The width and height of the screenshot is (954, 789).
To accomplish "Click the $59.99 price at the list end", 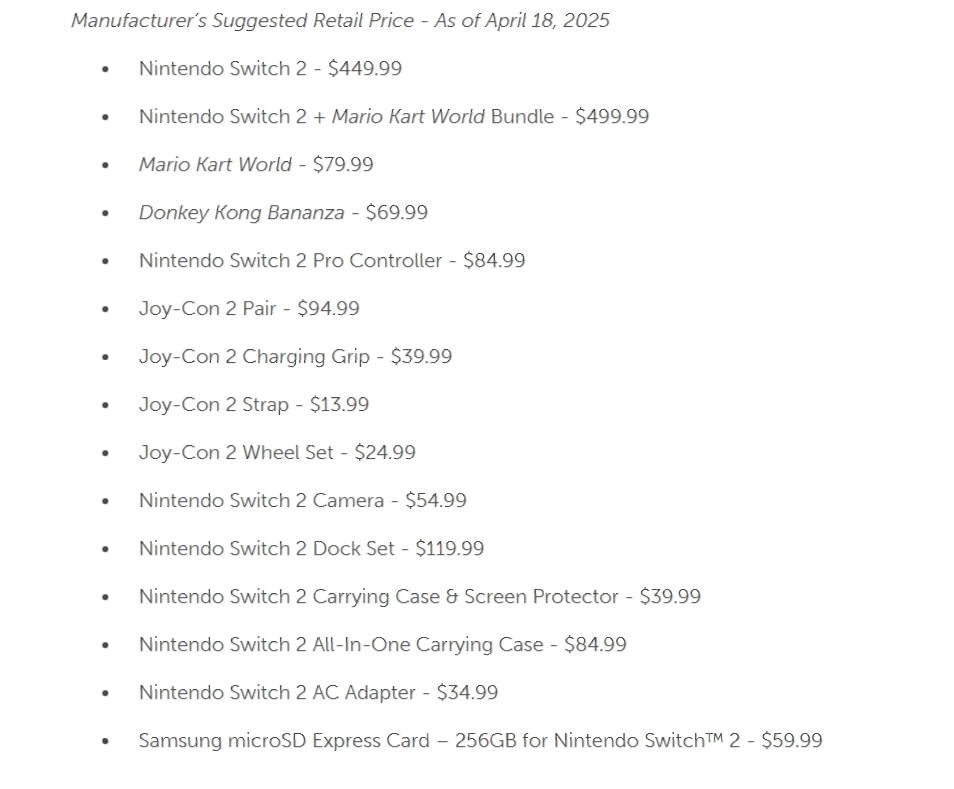I will [x=792, y=741].
